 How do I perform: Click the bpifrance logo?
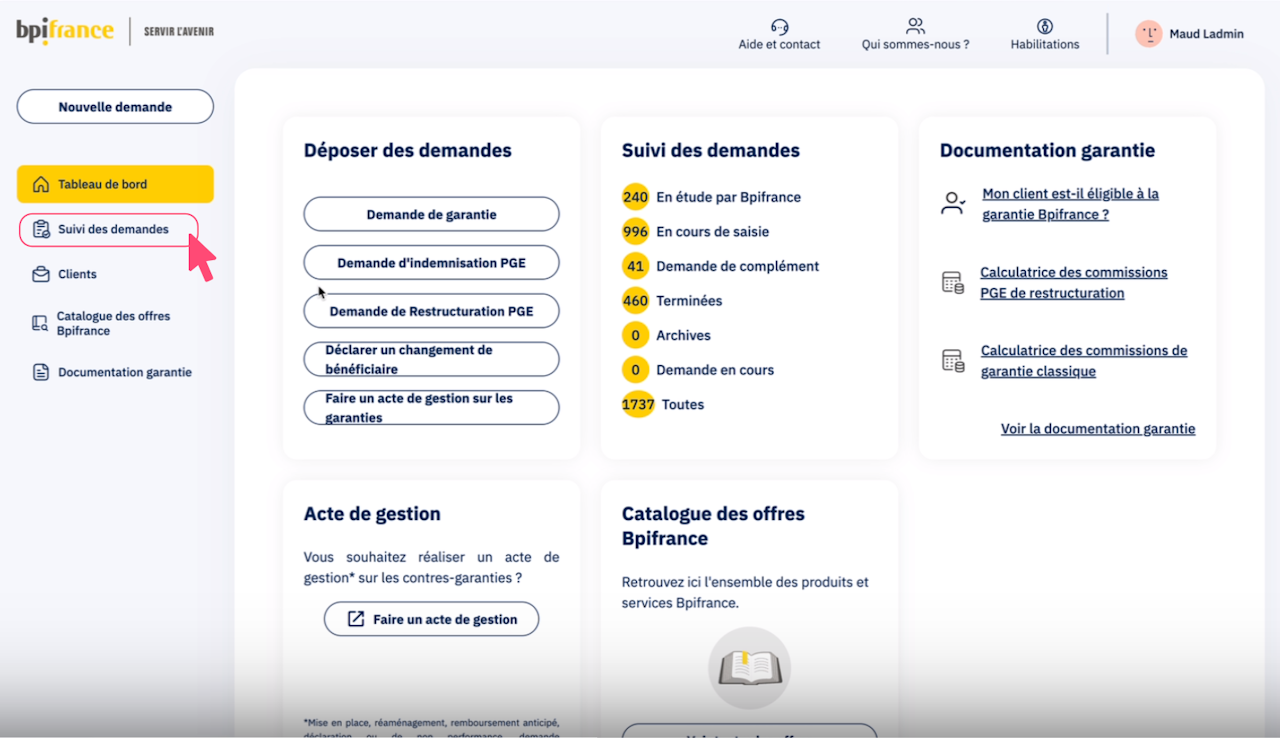pyautogui.click(x=65, y=32)
